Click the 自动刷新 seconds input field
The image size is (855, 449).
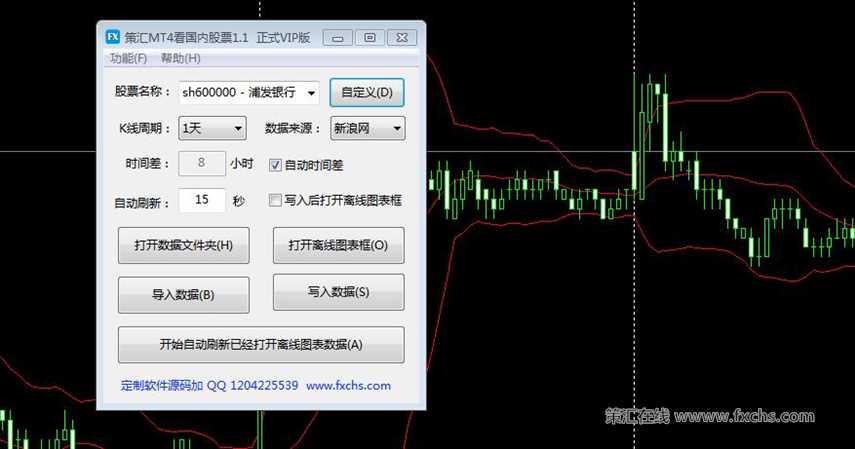coord(202,200)
